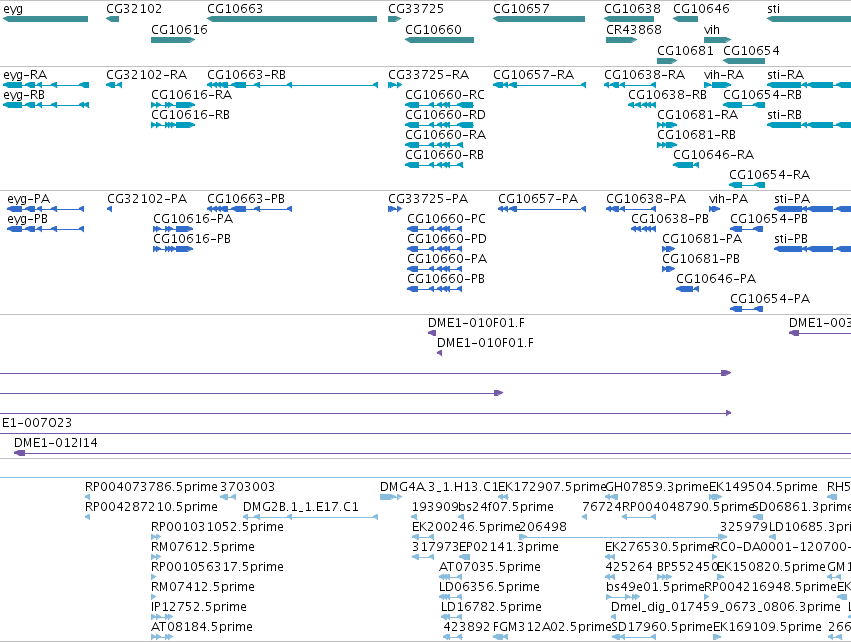Select protein CG32102-PA

[110, 209]
